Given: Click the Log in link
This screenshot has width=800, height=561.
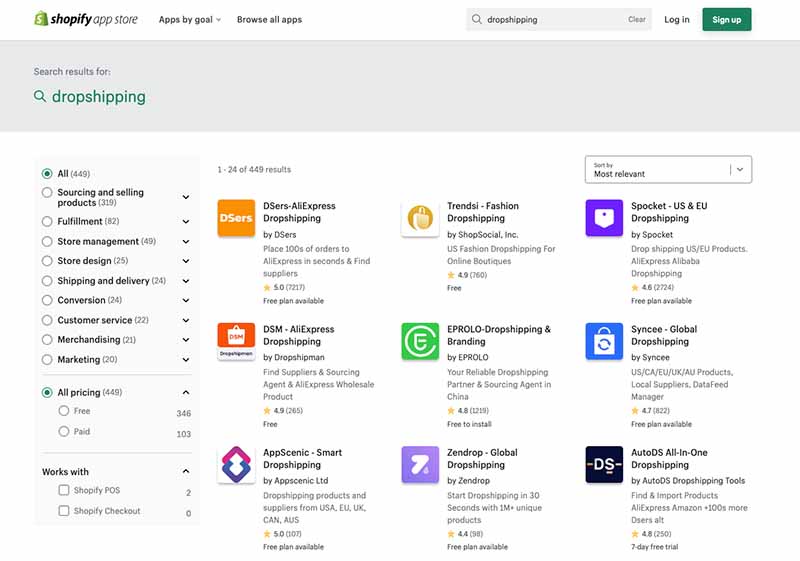Looking at the screenshot, I should point(677,19).
